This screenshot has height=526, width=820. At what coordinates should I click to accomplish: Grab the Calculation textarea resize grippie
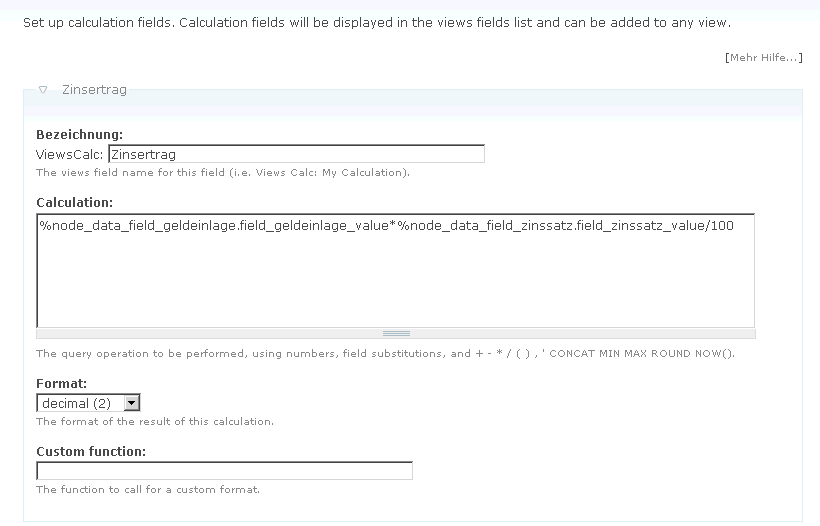tap(396, 333)
